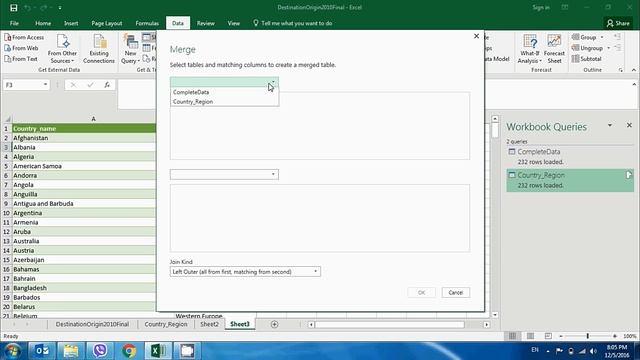Open From Other Sources menu
640x360 pixels.
tap(62, 49)
